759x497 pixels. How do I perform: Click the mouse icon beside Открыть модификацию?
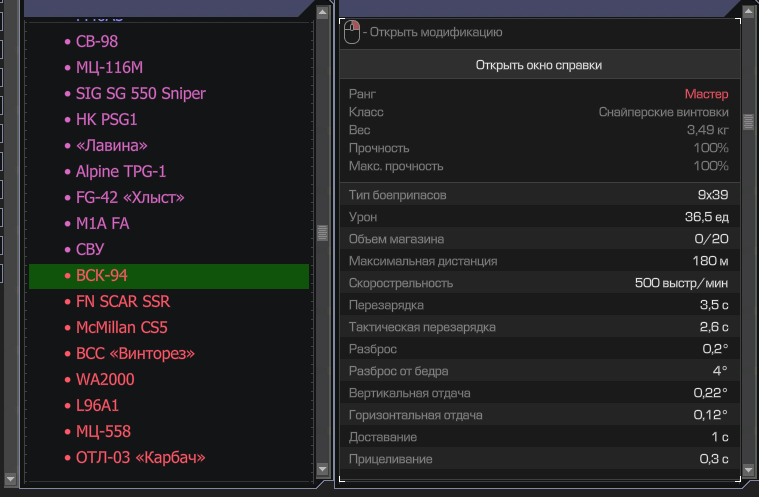click(x=352, y=32)
